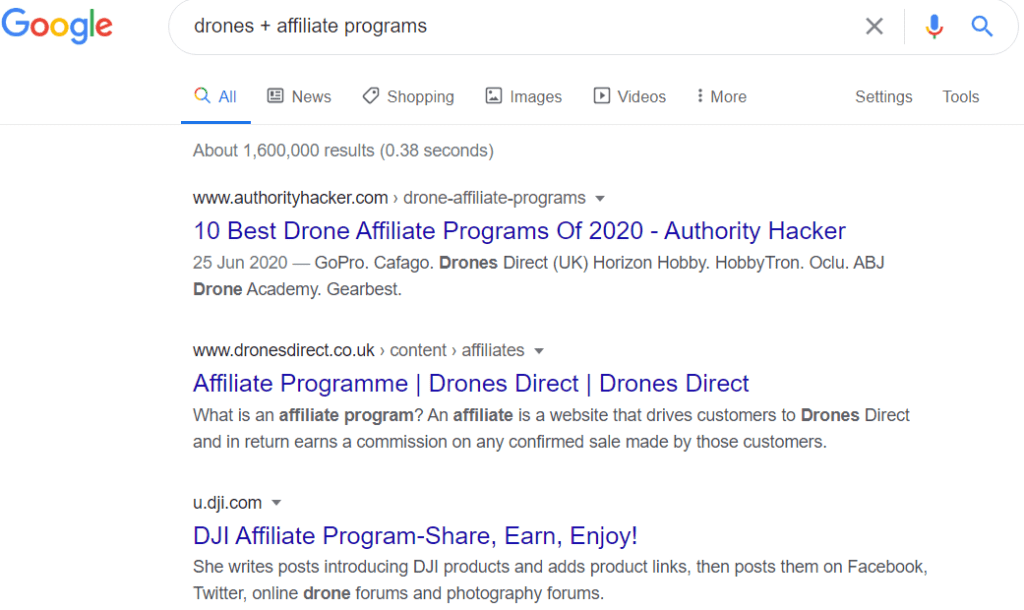Click the Videos tab play icon
This screenshot has width=1024, height=610.
click(601, 96)
